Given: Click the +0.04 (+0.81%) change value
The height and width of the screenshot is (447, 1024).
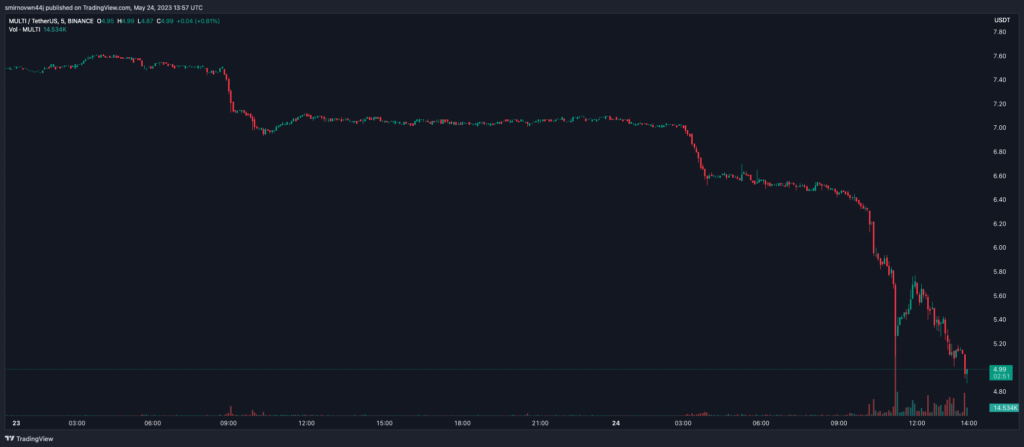Looking at the screenshot, I should pos(199,22).
